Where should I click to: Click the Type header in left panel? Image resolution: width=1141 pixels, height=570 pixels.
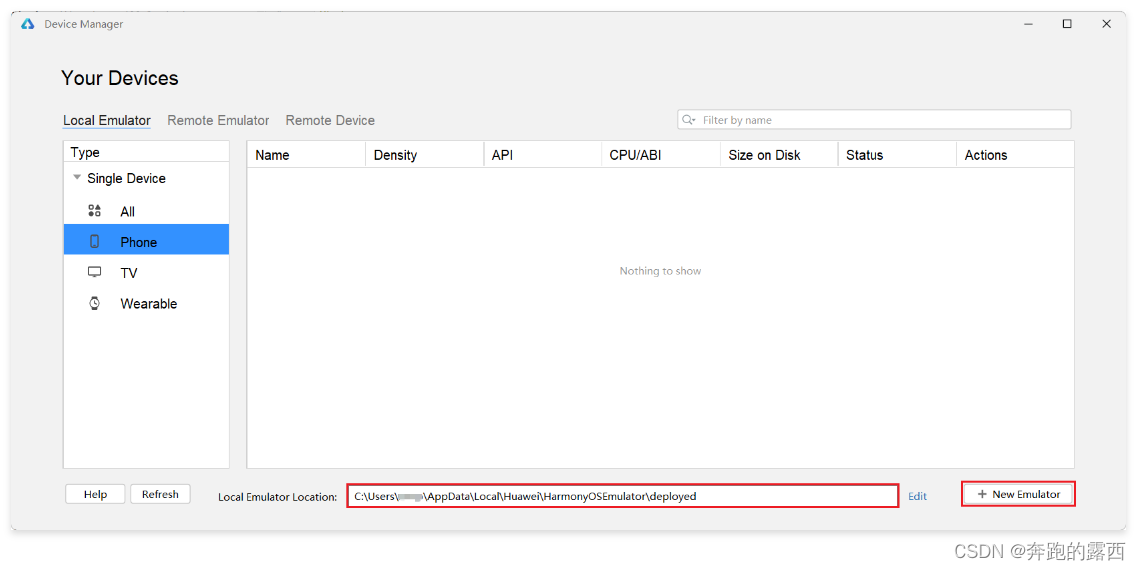[x=146, y=152]
